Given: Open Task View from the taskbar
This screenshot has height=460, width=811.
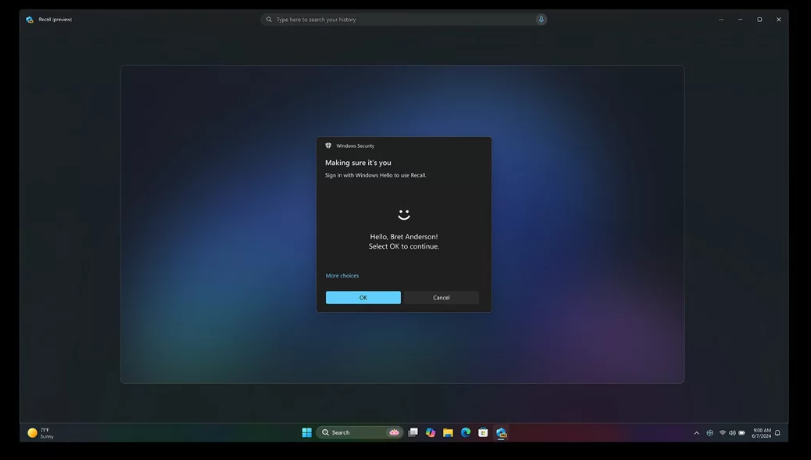Looking at the screenshot, I should click(x=413, y=433).
